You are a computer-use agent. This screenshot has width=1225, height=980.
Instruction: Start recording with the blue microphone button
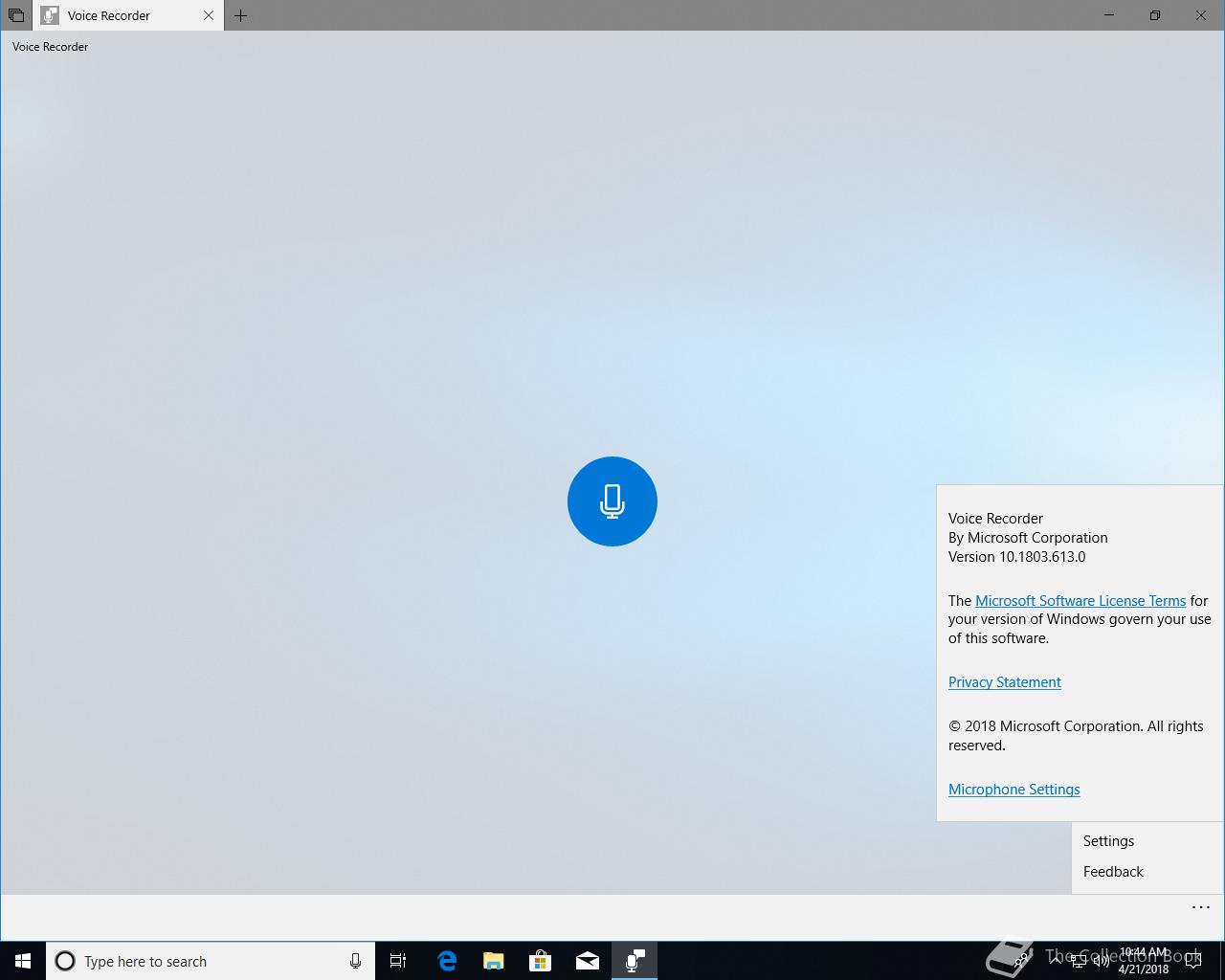point(612,501)
